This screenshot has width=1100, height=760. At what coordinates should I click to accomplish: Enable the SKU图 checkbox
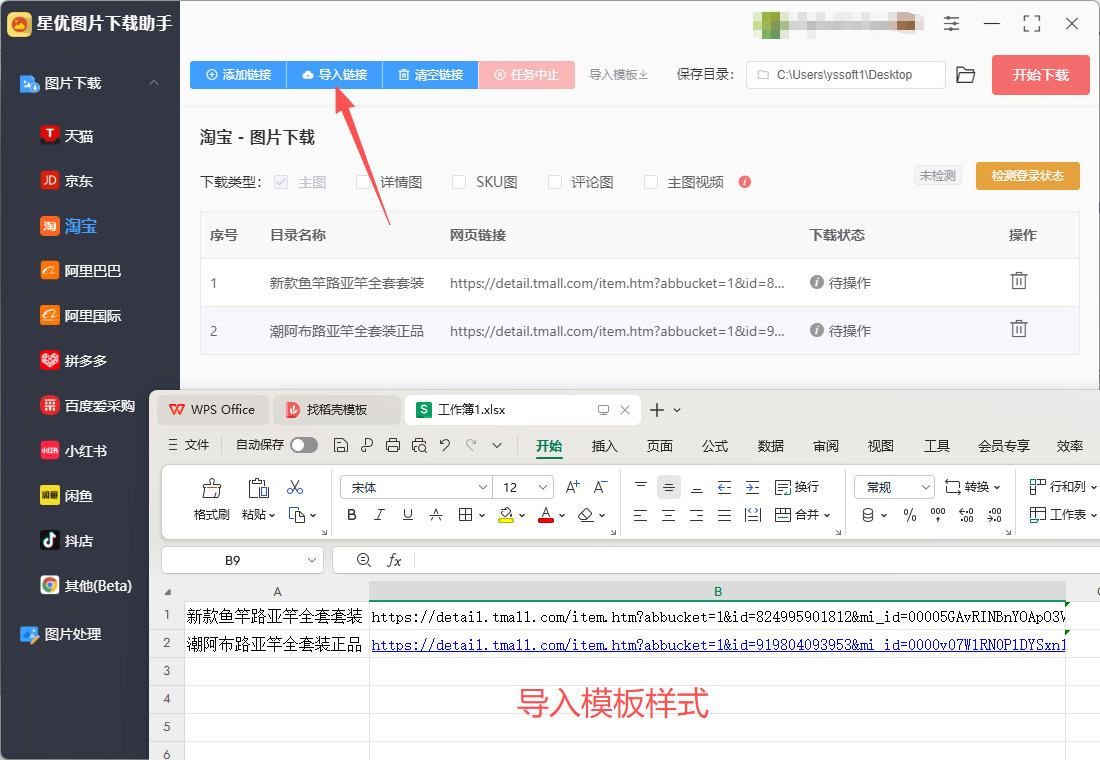[x=459, y=182]
